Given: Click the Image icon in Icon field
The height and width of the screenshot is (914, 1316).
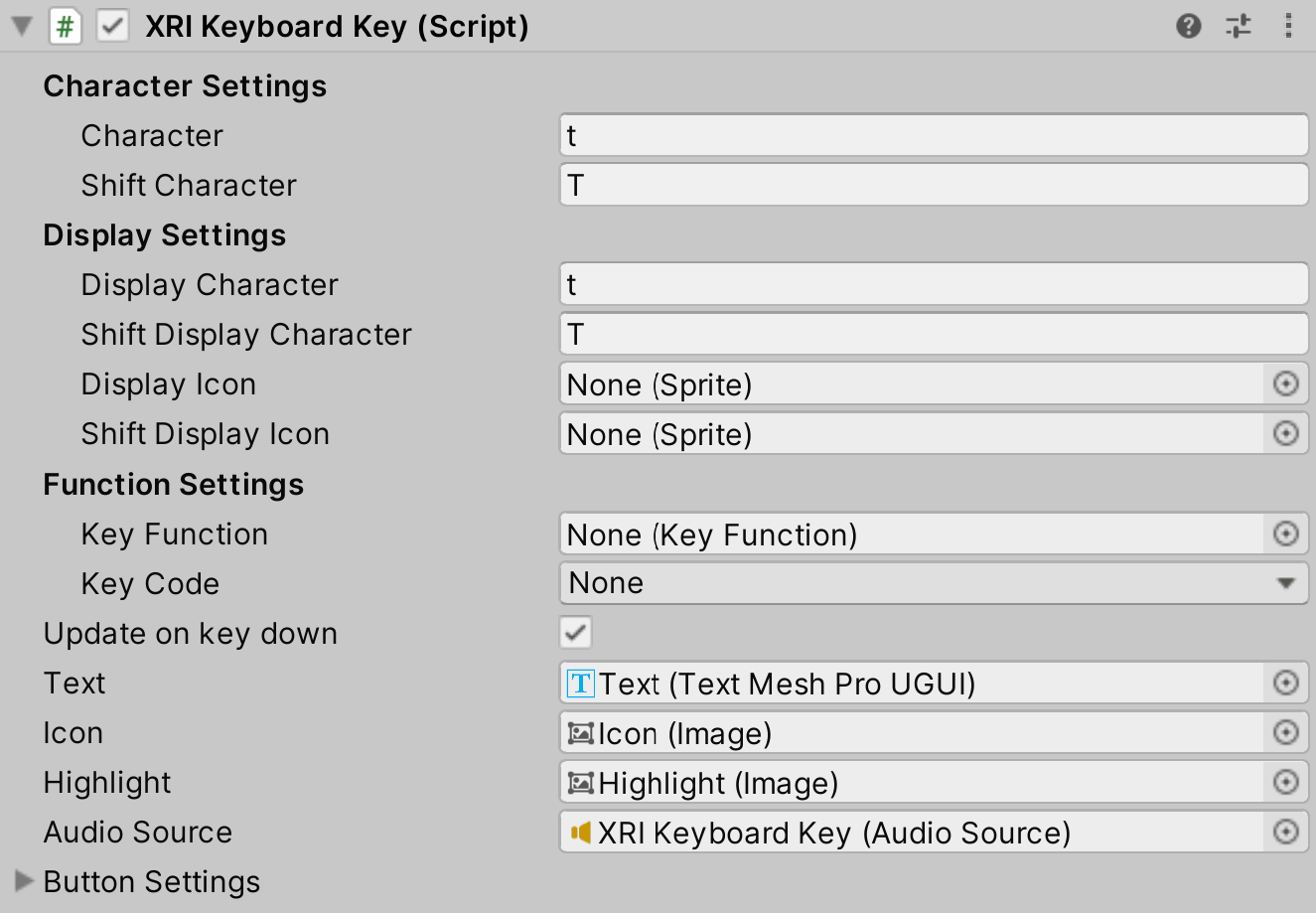Looking at the screenshot, I should click(581, 732).
